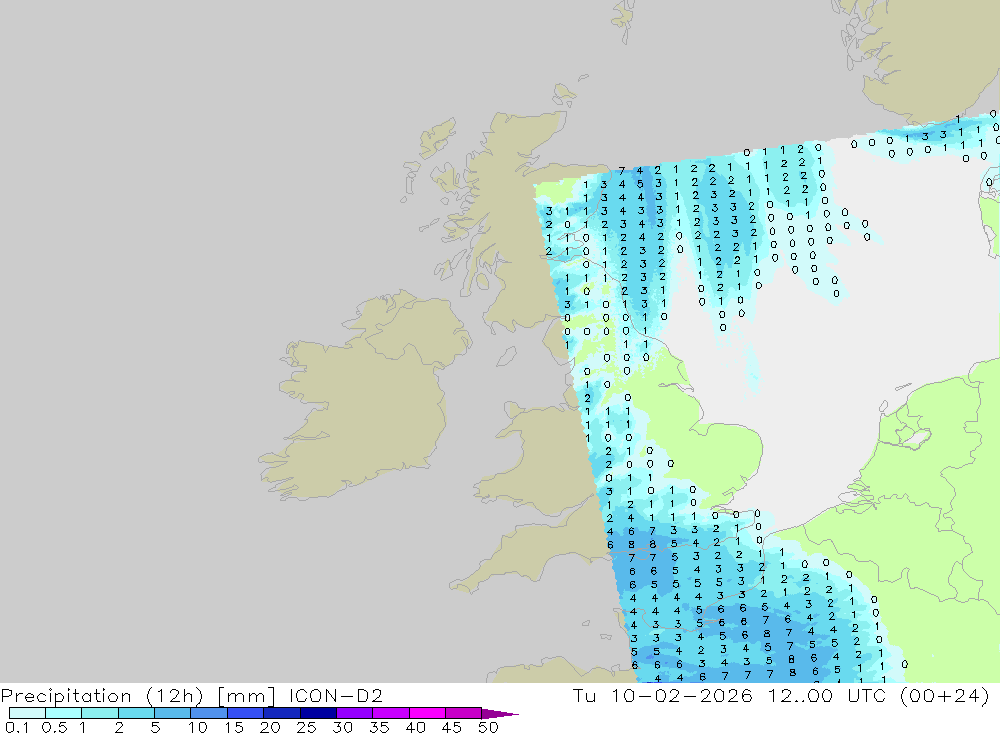The height and width of the screenshot is (733, 1000).
Task: Click the '[mm]' unit label
Action: click(x=246, y=696)
